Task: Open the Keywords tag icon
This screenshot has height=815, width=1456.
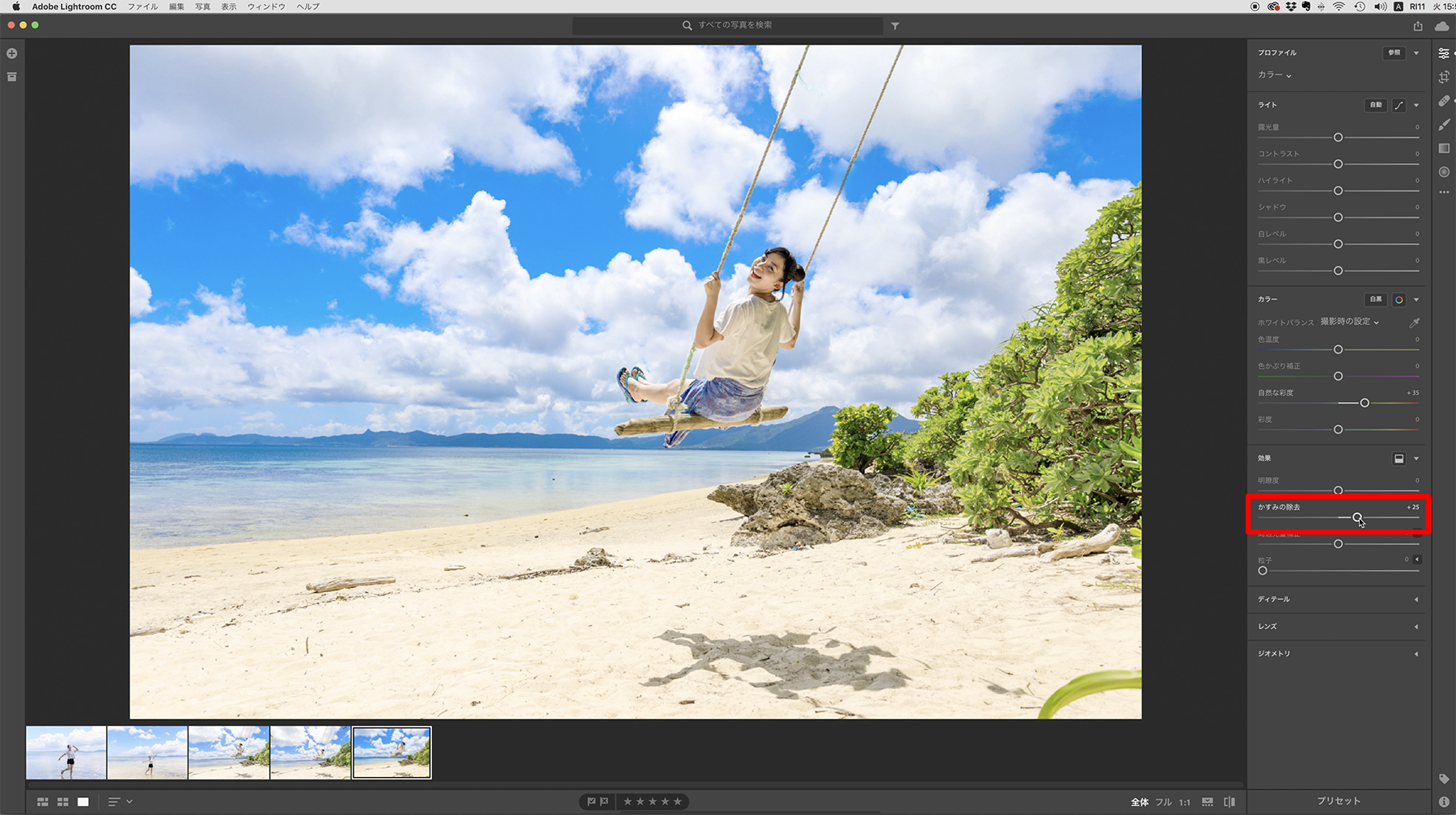Action: (1444, 779)
